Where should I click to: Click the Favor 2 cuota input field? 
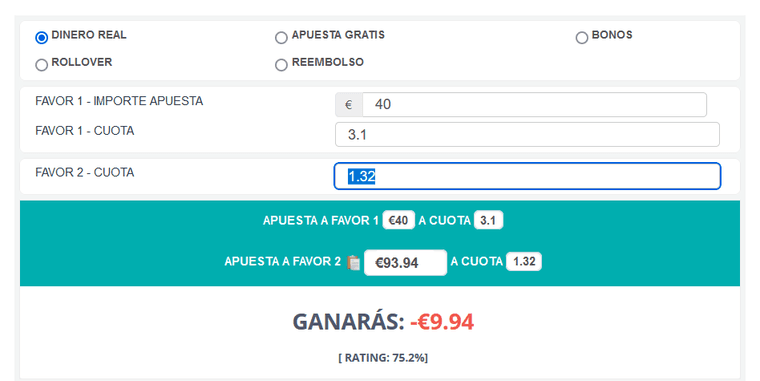[x=527, y=176]
